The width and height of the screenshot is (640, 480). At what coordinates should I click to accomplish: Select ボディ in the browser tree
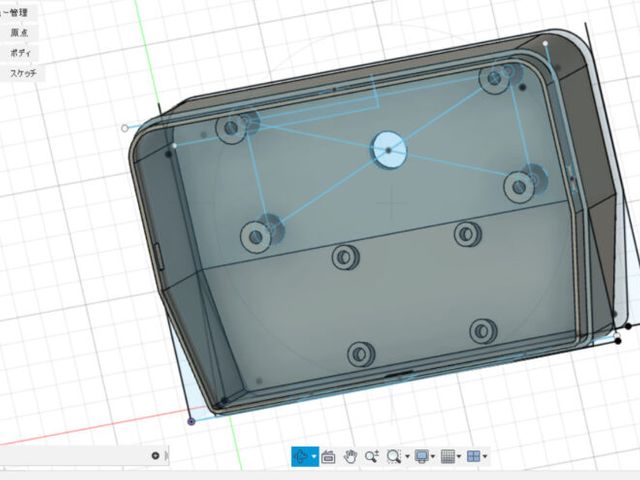19,52
